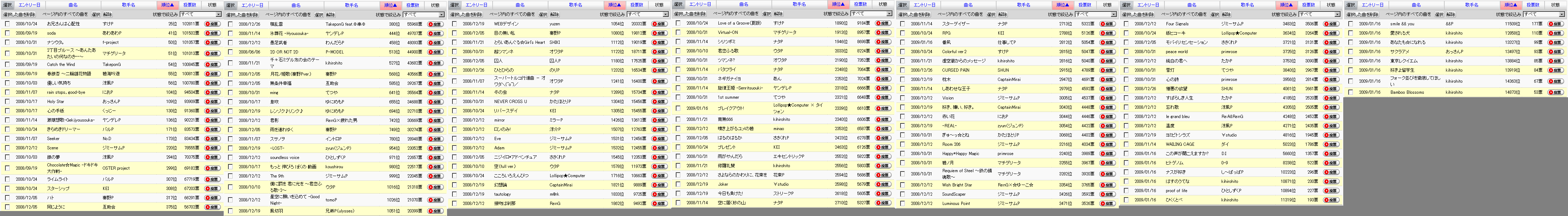Expand the すべて status filter above スターゲイザー
Image resolution: width=1568 pixels, height=216 pixels.
[x=1095, y=14]
